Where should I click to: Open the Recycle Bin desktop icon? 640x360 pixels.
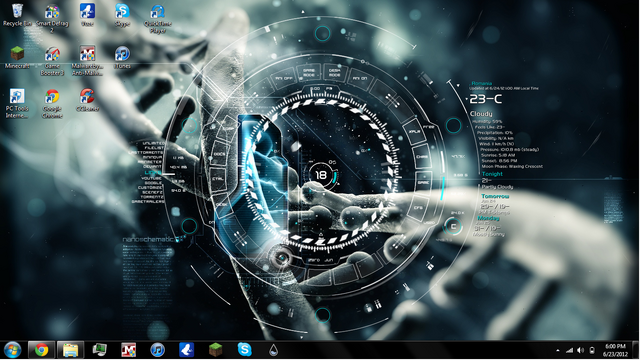[x=17, y=15]
